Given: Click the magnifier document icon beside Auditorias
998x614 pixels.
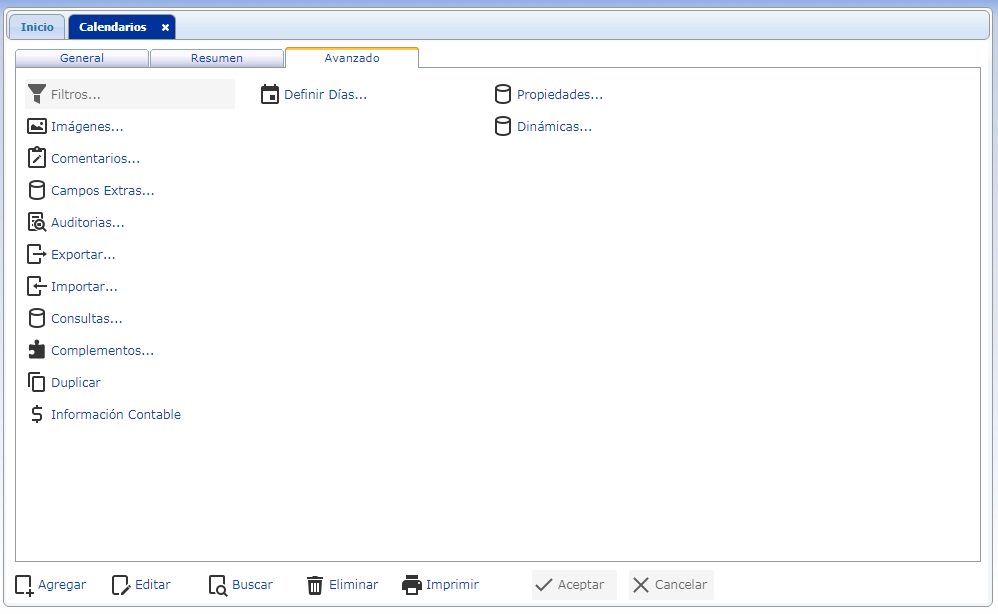Looking at the screenshot, I should 37,222.
